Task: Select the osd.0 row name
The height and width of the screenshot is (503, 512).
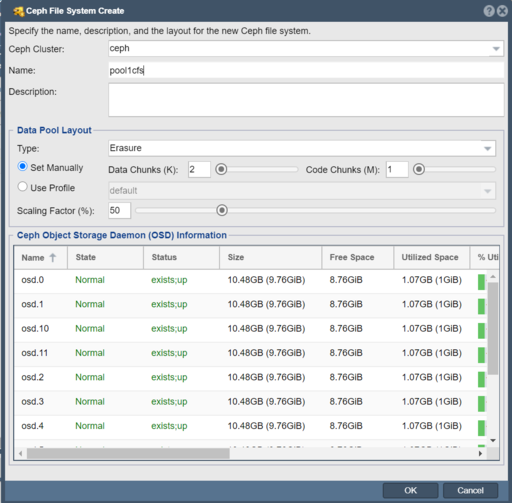Action: click(33, 280)
